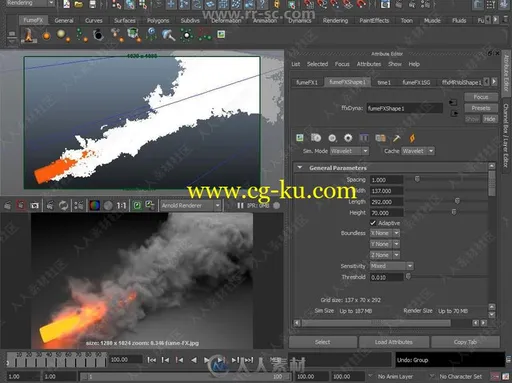Open the Boundless X None dropdown

[x=385, y=233]
